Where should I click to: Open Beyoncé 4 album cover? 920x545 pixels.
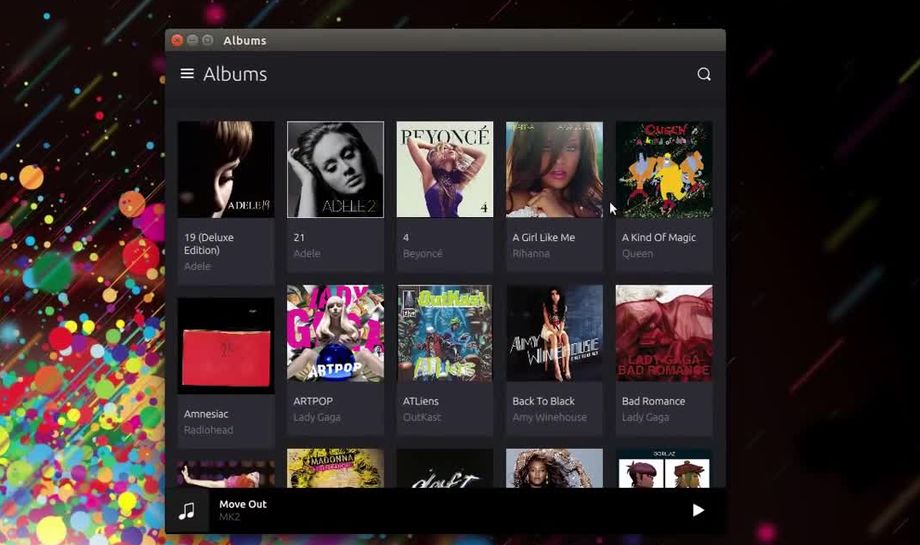click(445, 169)
